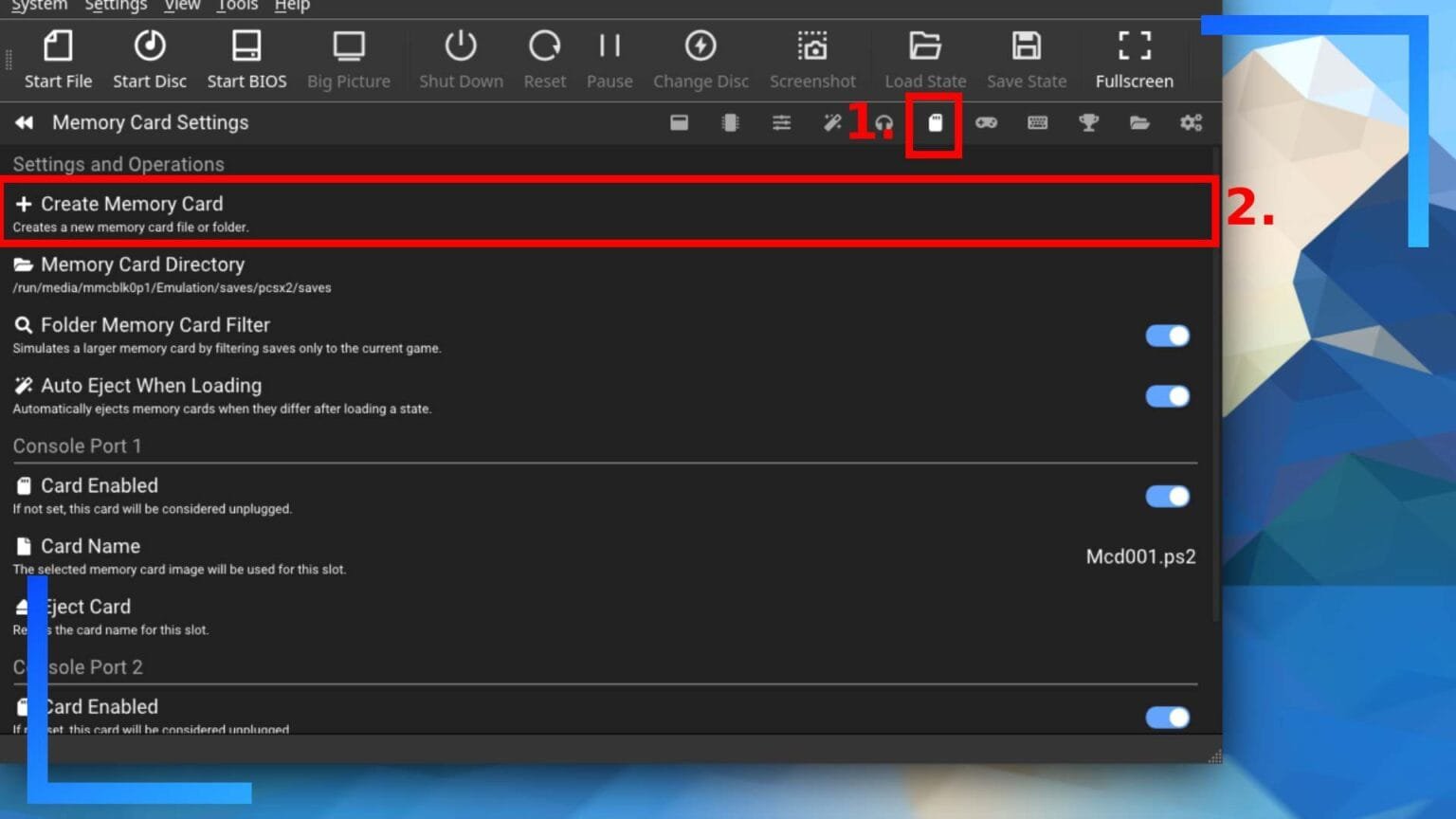This screenshot has width=1456, height=819.
Task: Open the Memory Card Directory entry
Action: click(607, 274)
